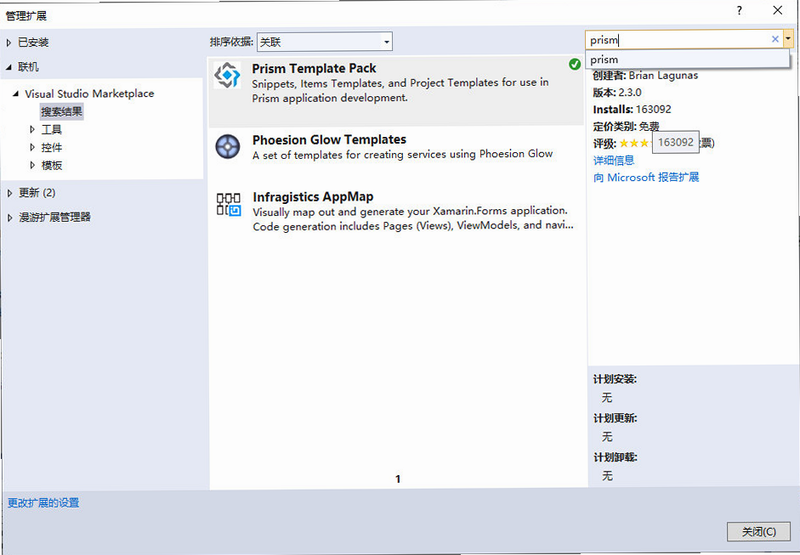
Task: Click the Infragistics AppMap icon
Action: (228, 204)
